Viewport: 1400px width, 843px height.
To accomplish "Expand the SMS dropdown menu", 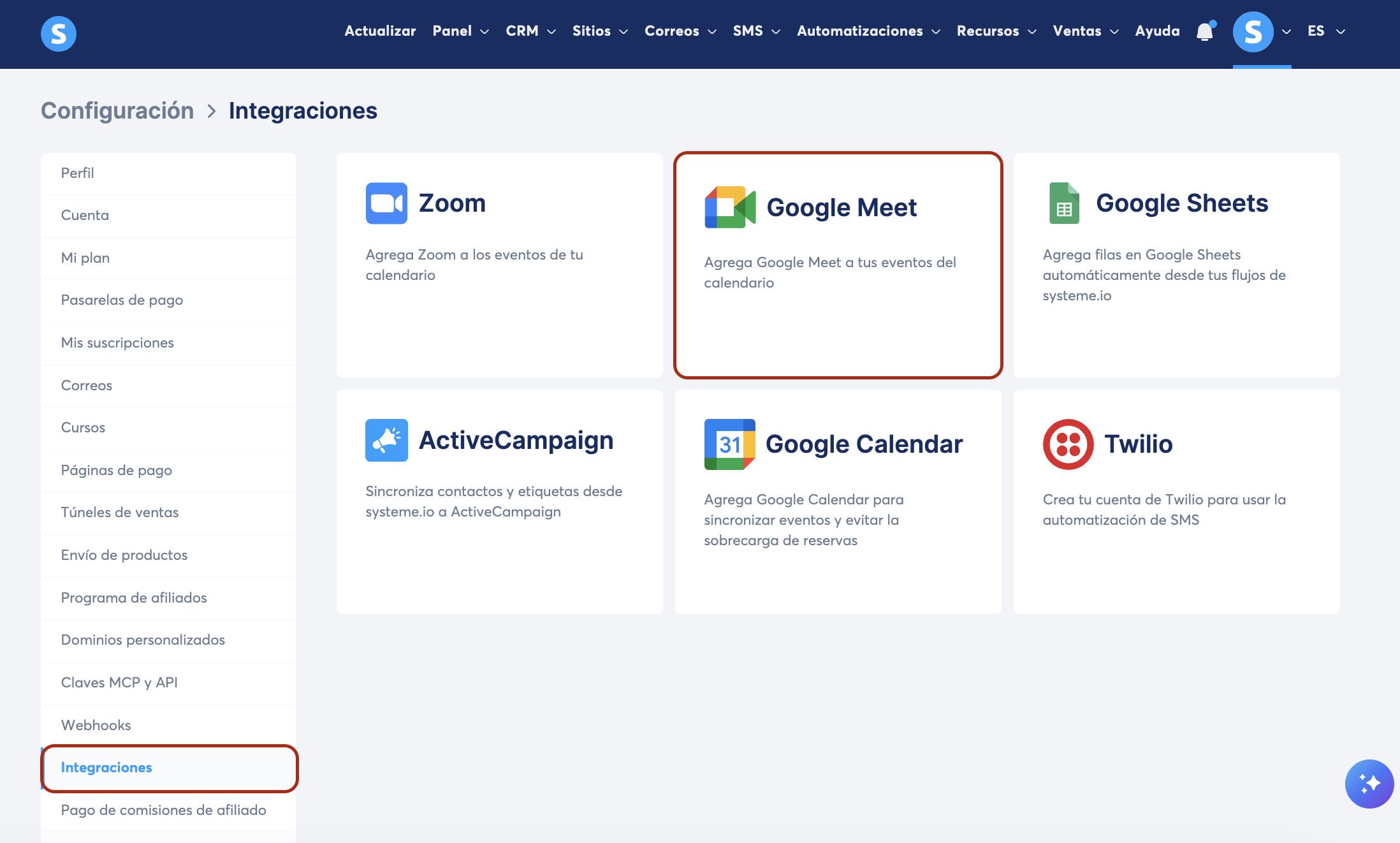I will (757, 31).
